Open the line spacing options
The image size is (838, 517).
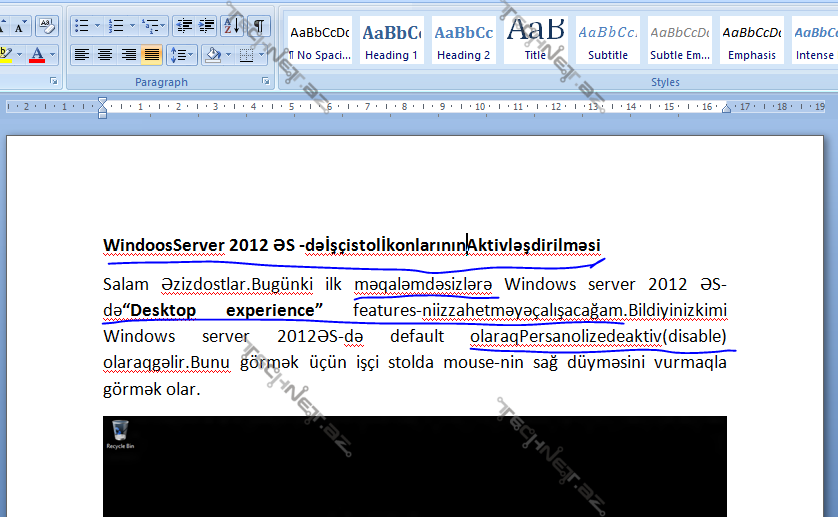pos(182,55)
